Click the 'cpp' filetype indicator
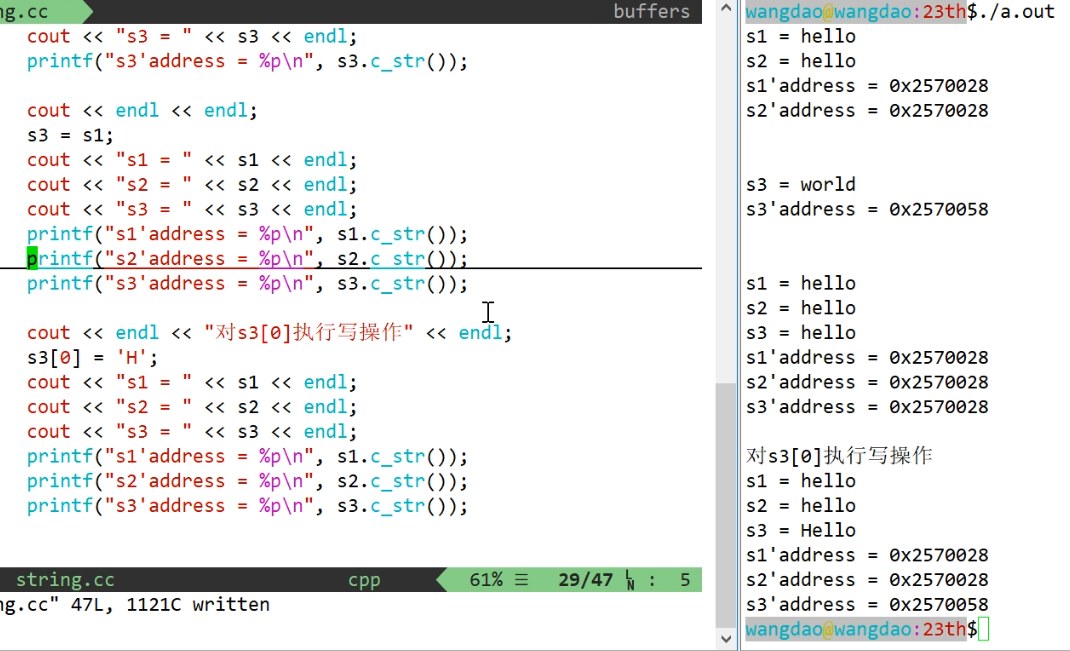Image resolution: width=1070 pixels, height=651 pixels. point(364,580)
